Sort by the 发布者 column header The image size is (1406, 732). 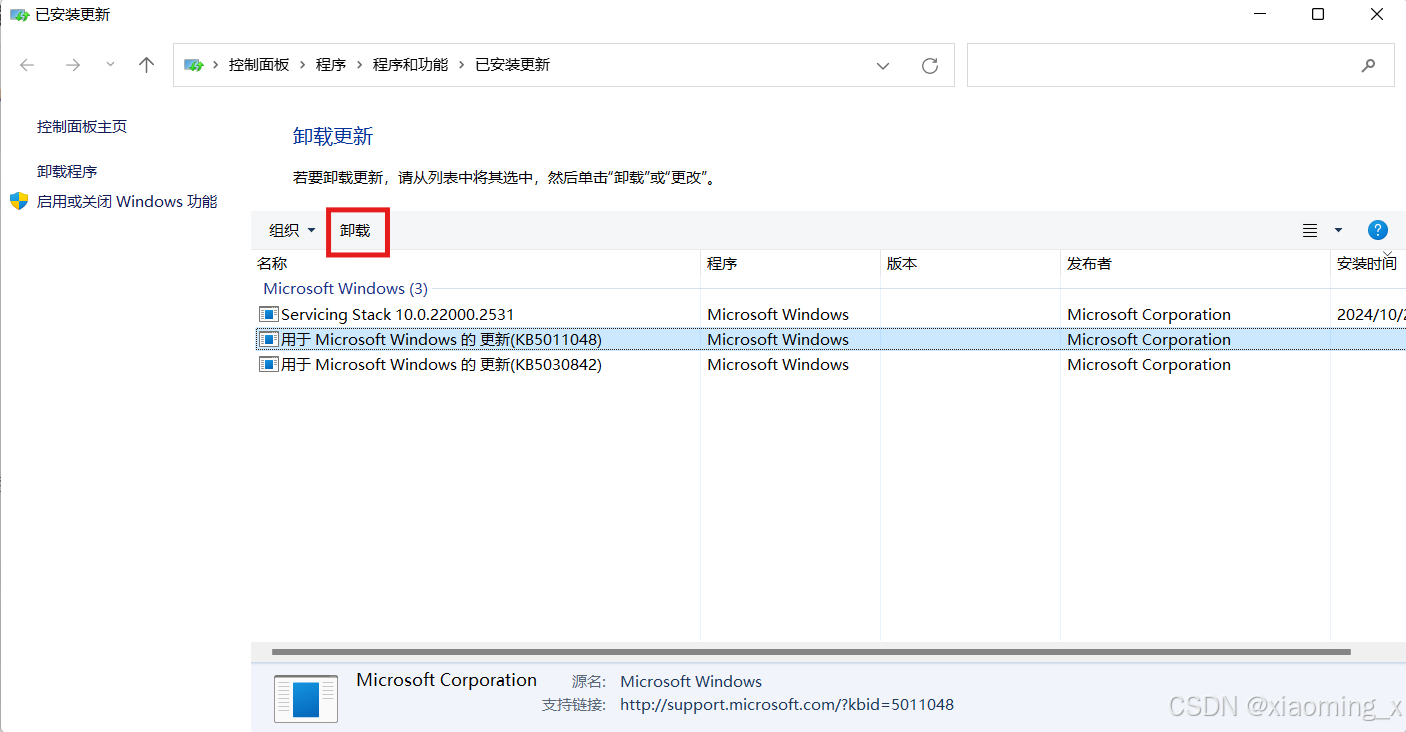[1195, 264]
